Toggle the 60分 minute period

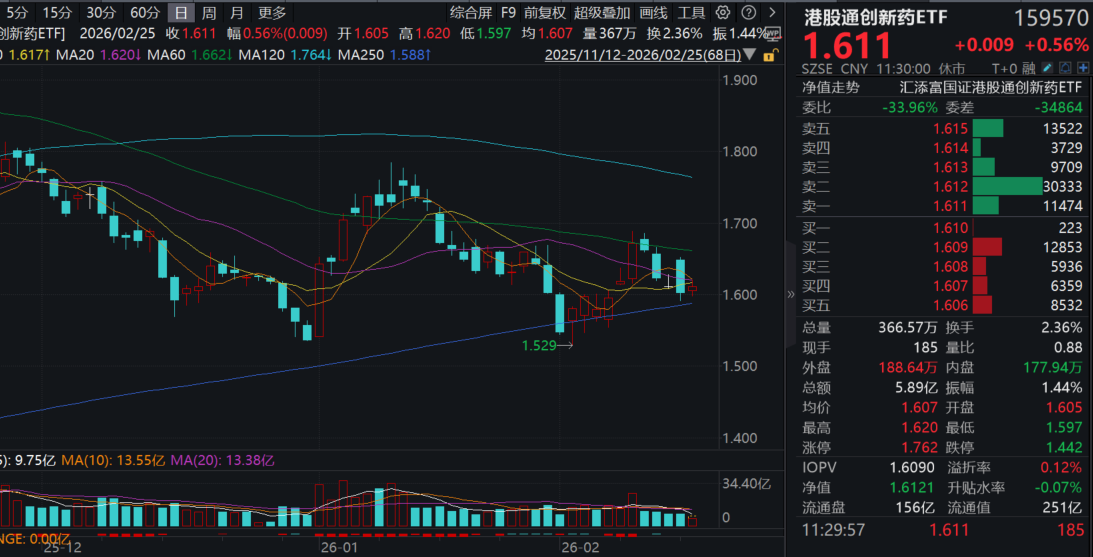point(145,13)
